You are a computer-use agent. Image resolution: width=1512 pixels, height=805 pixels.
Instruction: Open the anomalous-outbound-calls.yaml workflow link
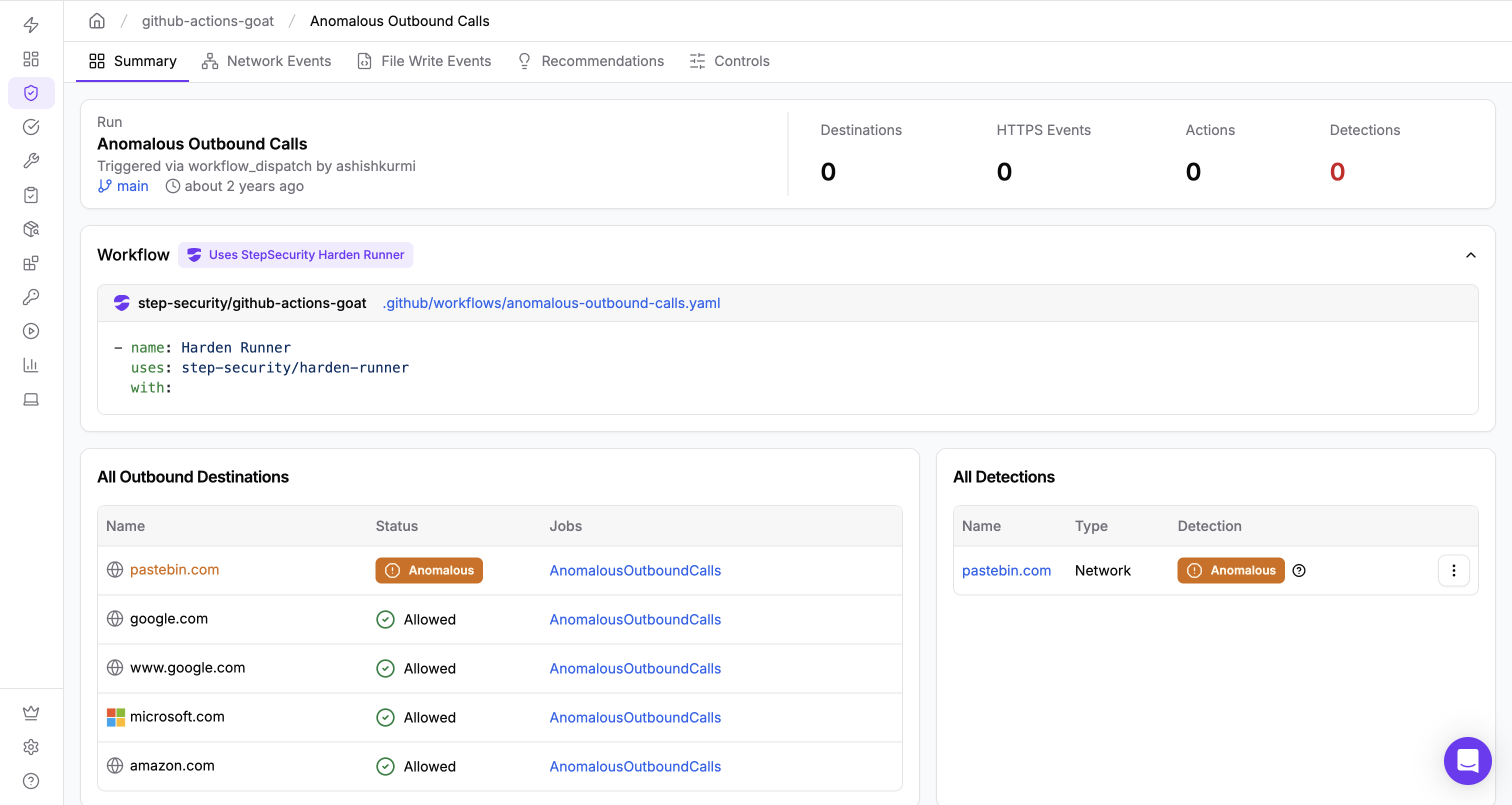coord(551,303)
